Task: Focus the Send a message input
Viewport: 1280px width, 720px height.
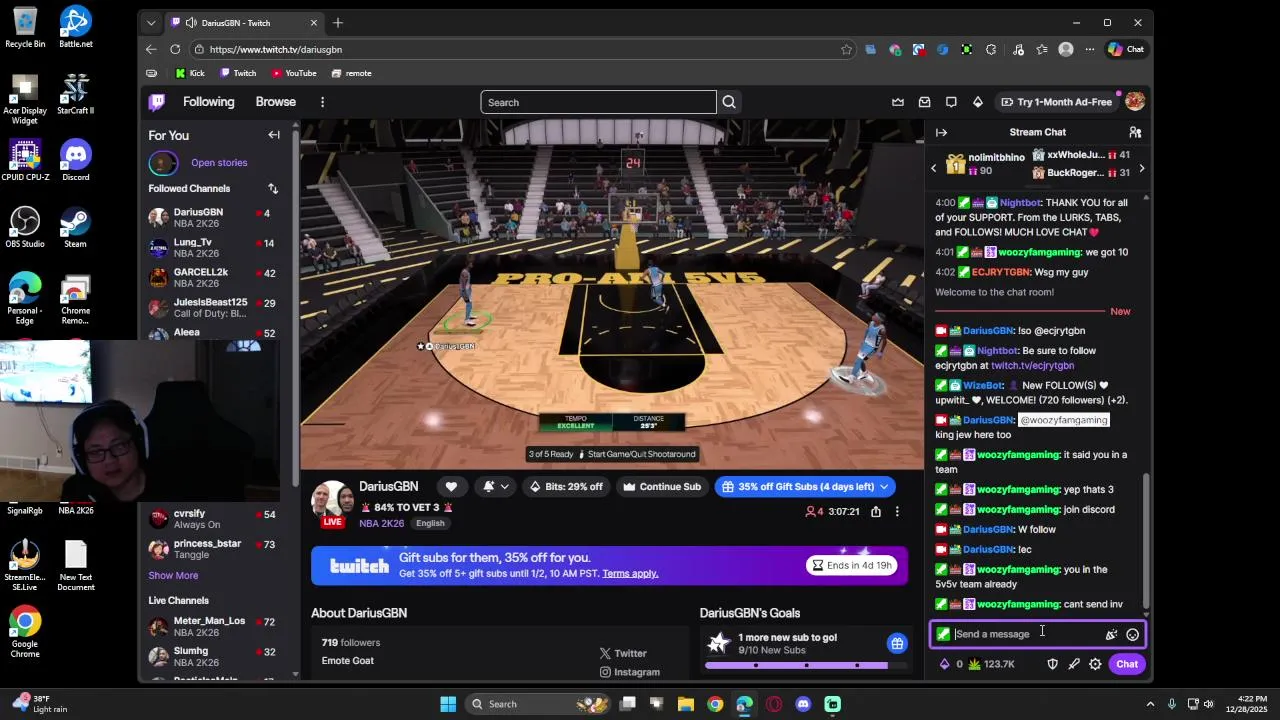Action: [x=1027, y=634]
